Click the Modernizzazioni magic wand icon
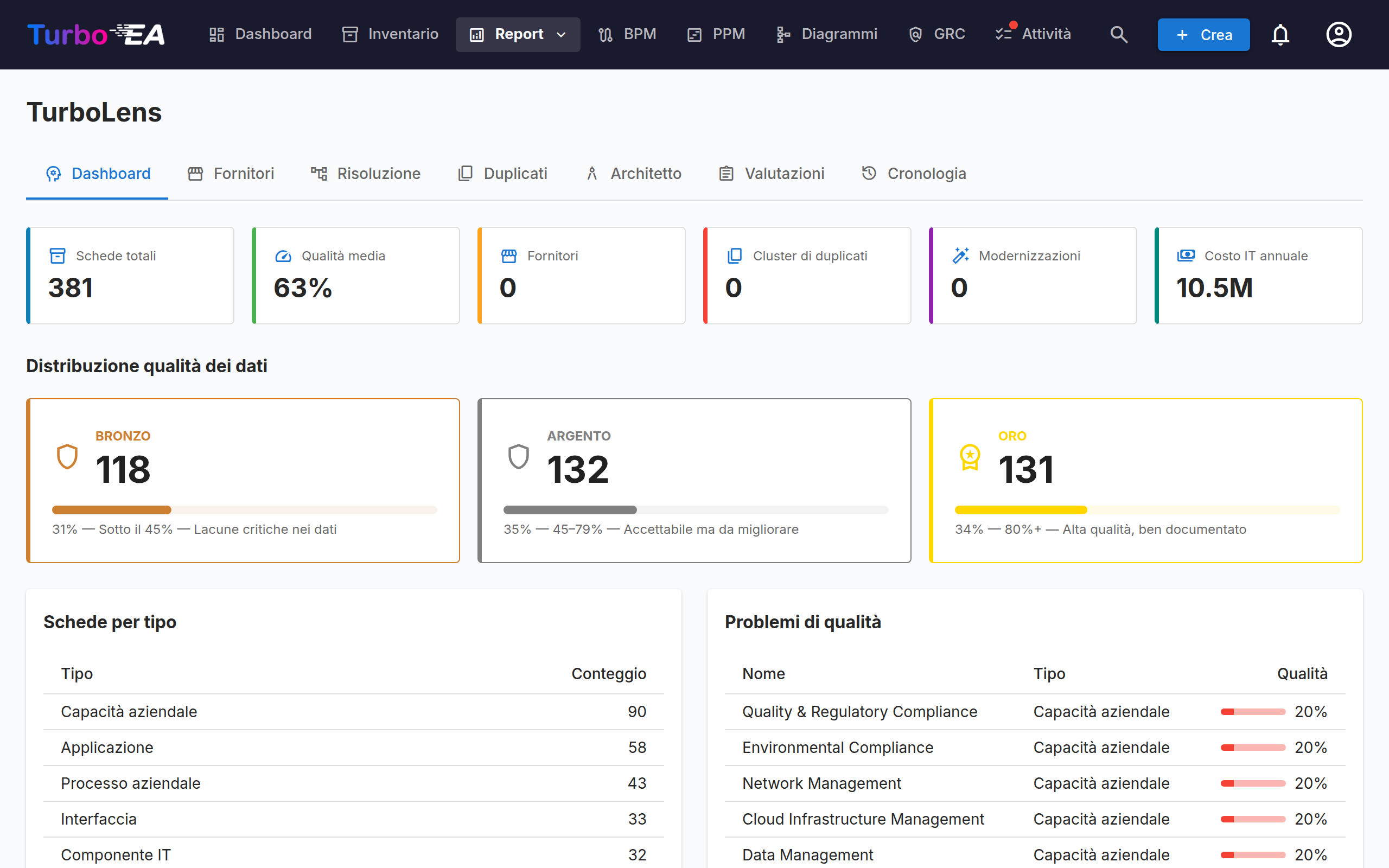Image resolution: width=1389 pixels, height=868 pixels. pos(960,256)
